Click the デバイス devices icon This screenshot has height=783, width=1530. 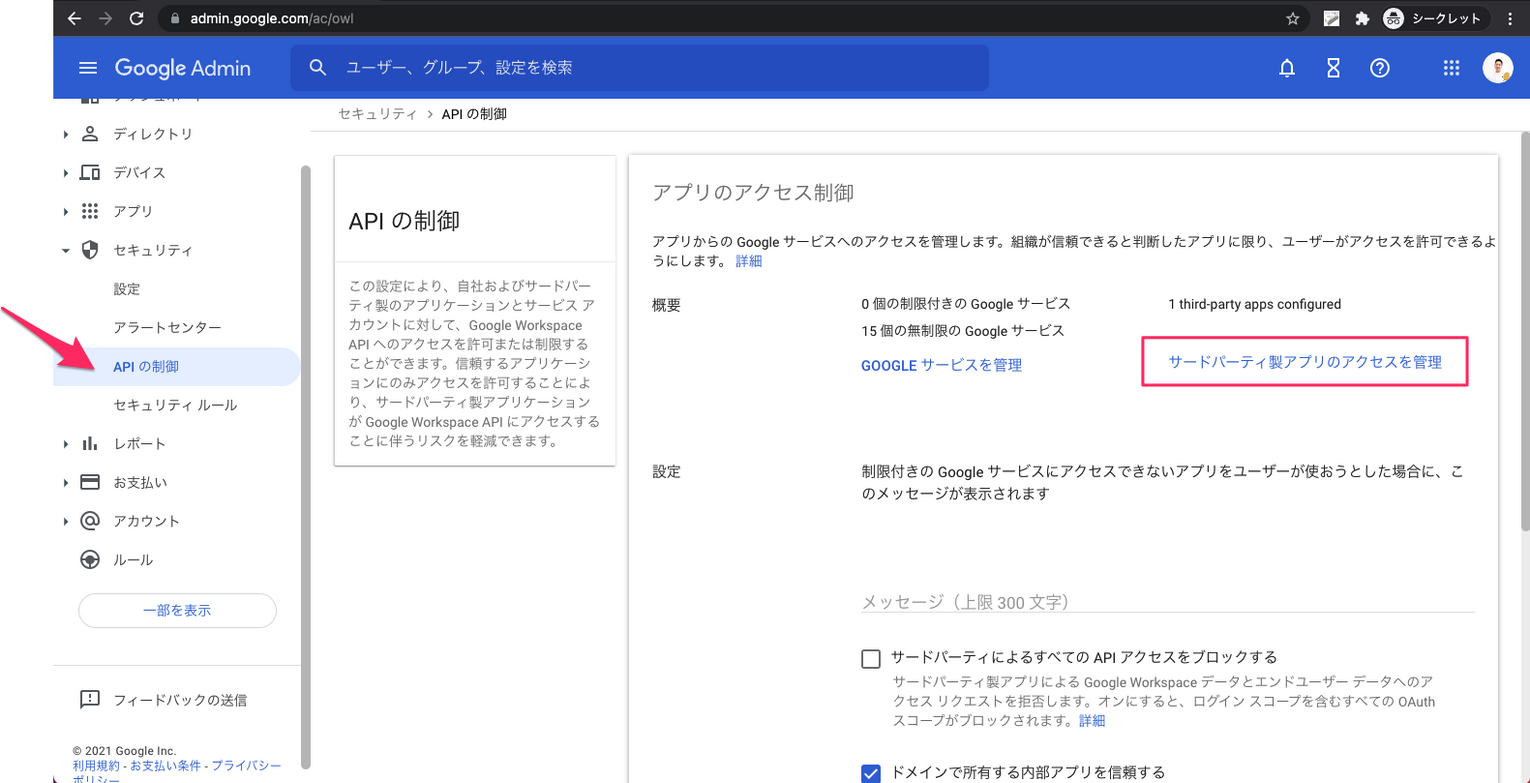click(x=90, y=173)
